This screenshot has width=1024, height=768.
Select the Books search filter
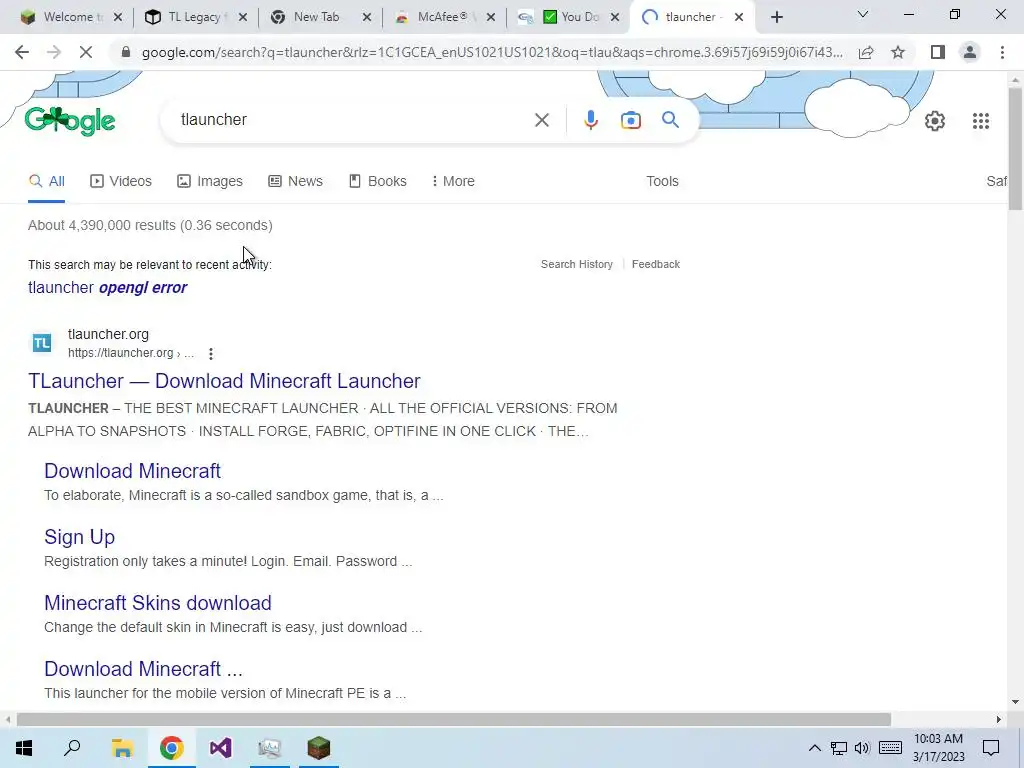(377, 181)
